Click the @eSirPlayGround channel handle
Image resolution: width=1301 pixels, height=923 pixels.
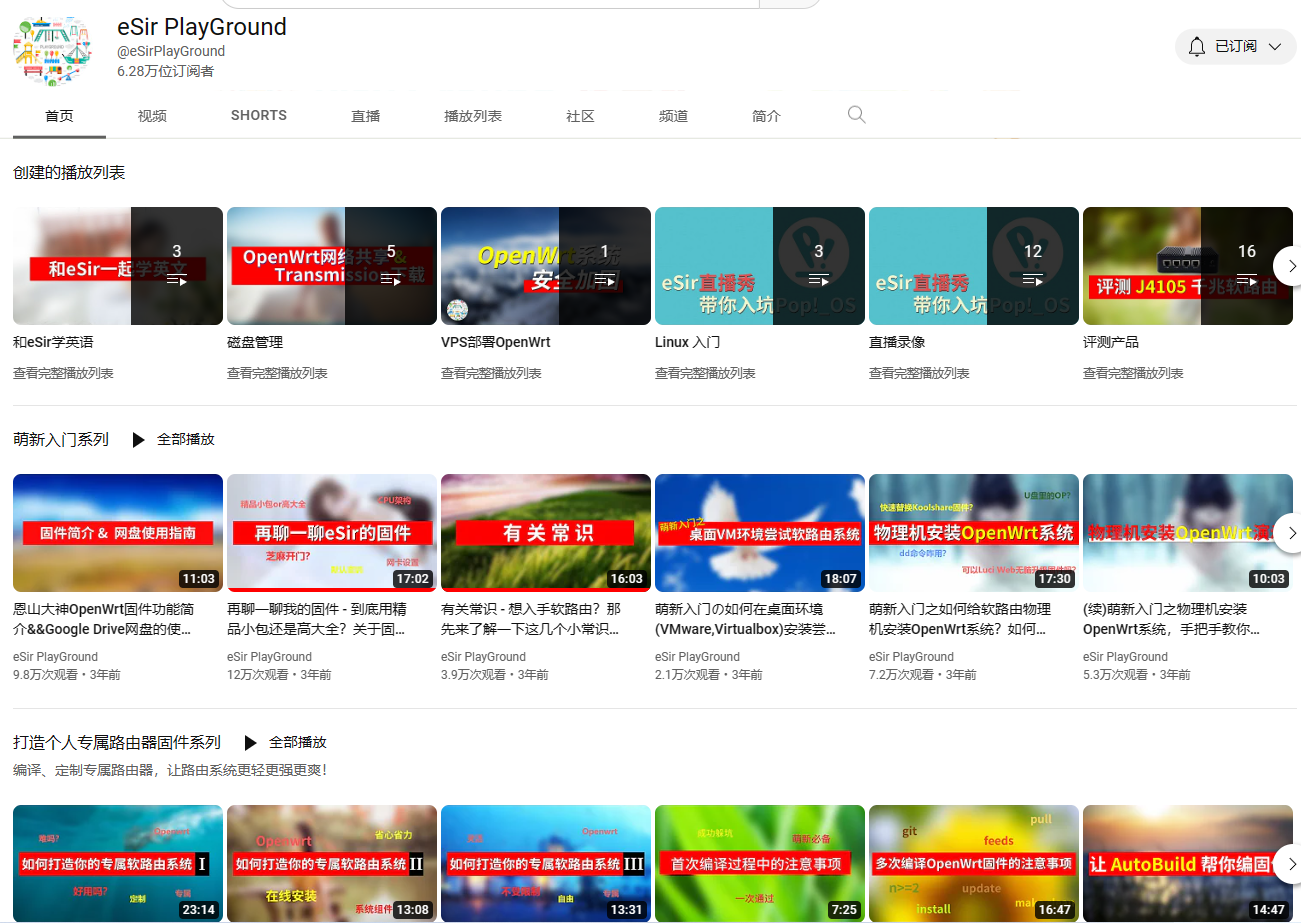tap(171, 51)
